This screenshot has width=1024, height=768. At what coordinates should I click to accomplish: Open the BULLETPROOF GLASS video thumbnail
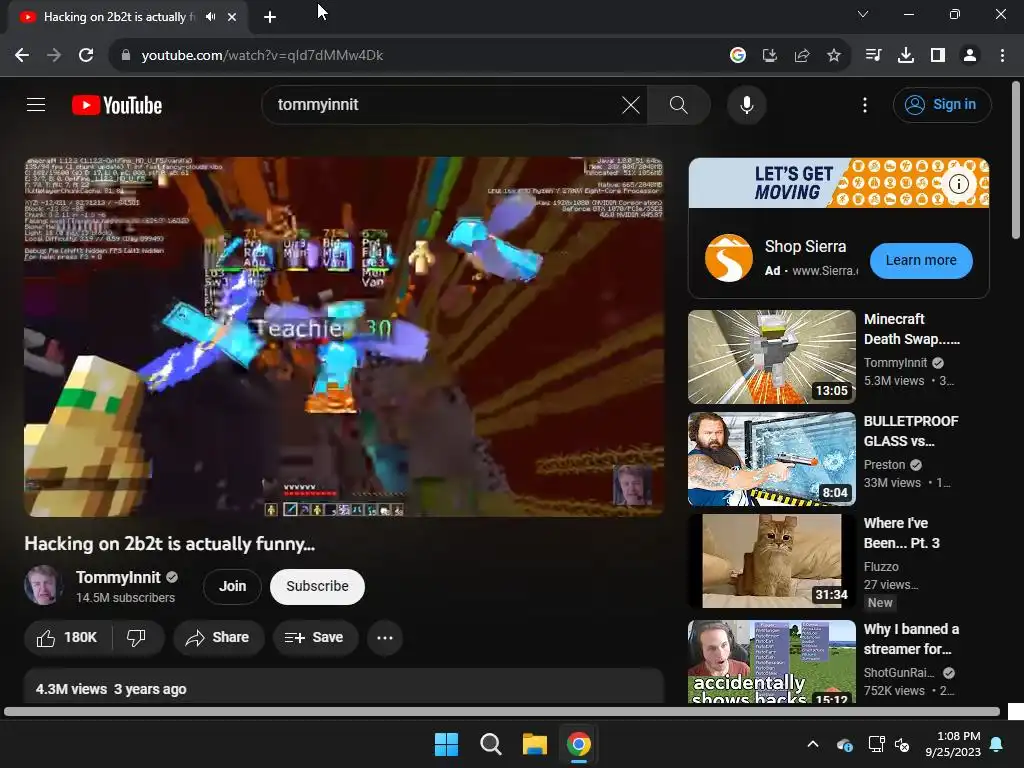point(771,459)
